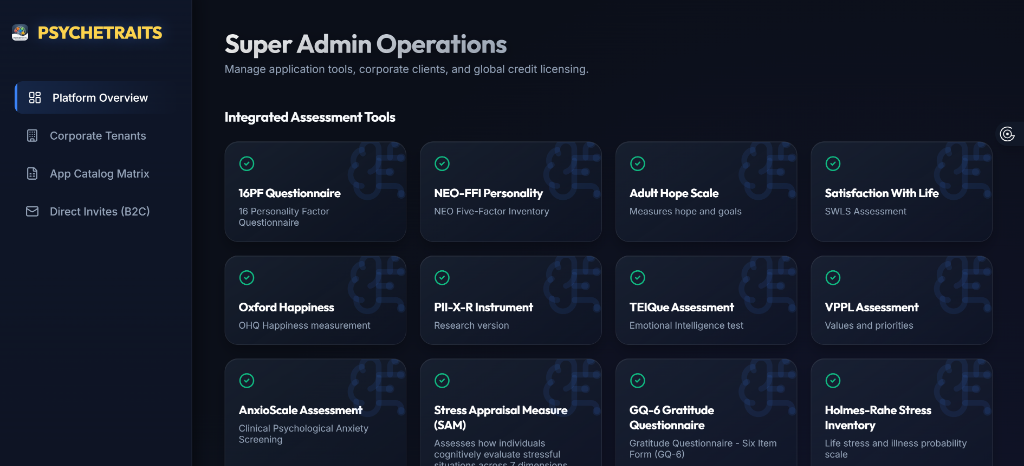Click 'Measures hope and goals' description
Viewport: 1024px width, 466px height.
click(685, 211)
